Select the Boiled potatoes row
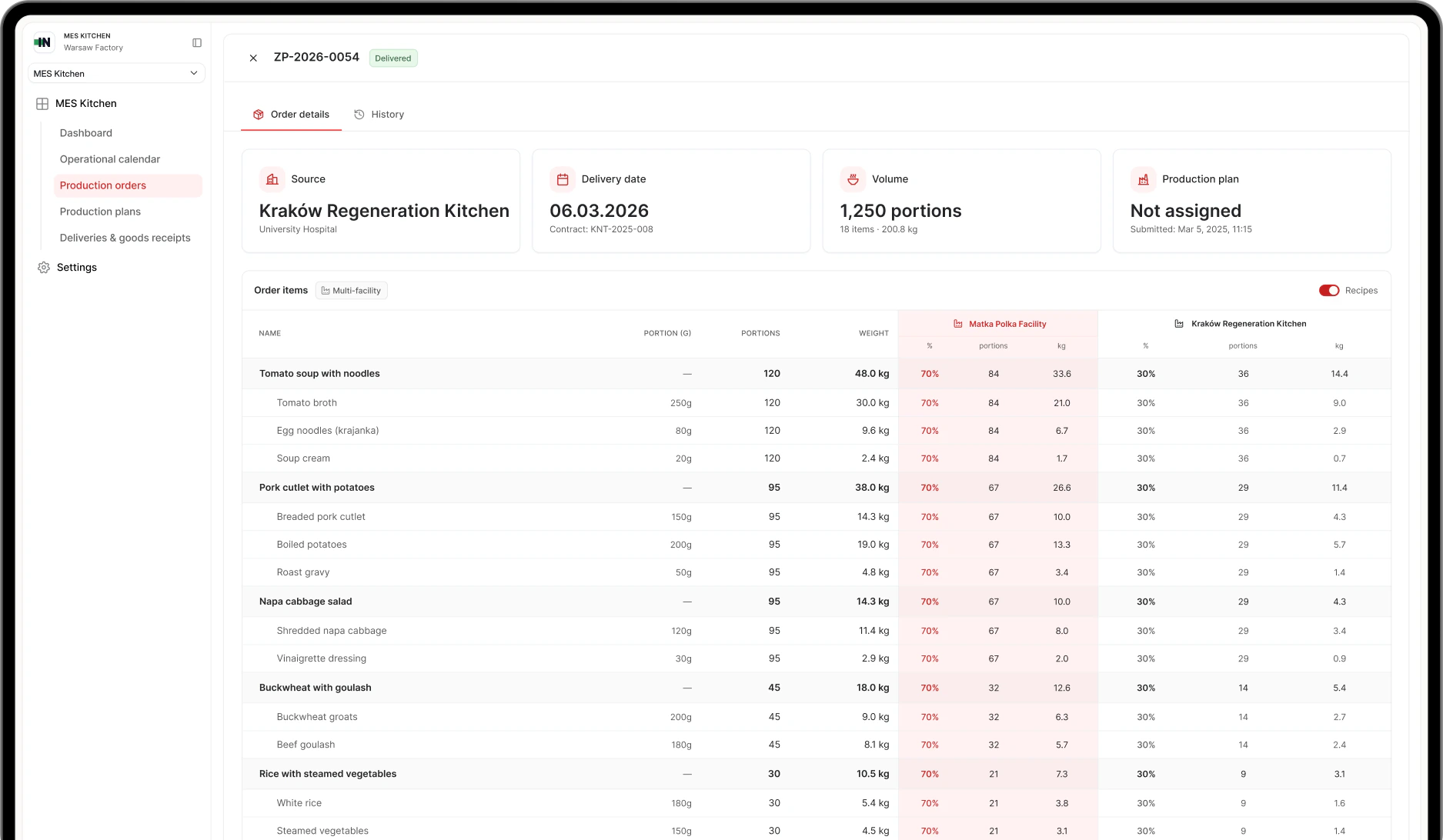This screenshot has height=840, width=1443. tap(816, 545)
